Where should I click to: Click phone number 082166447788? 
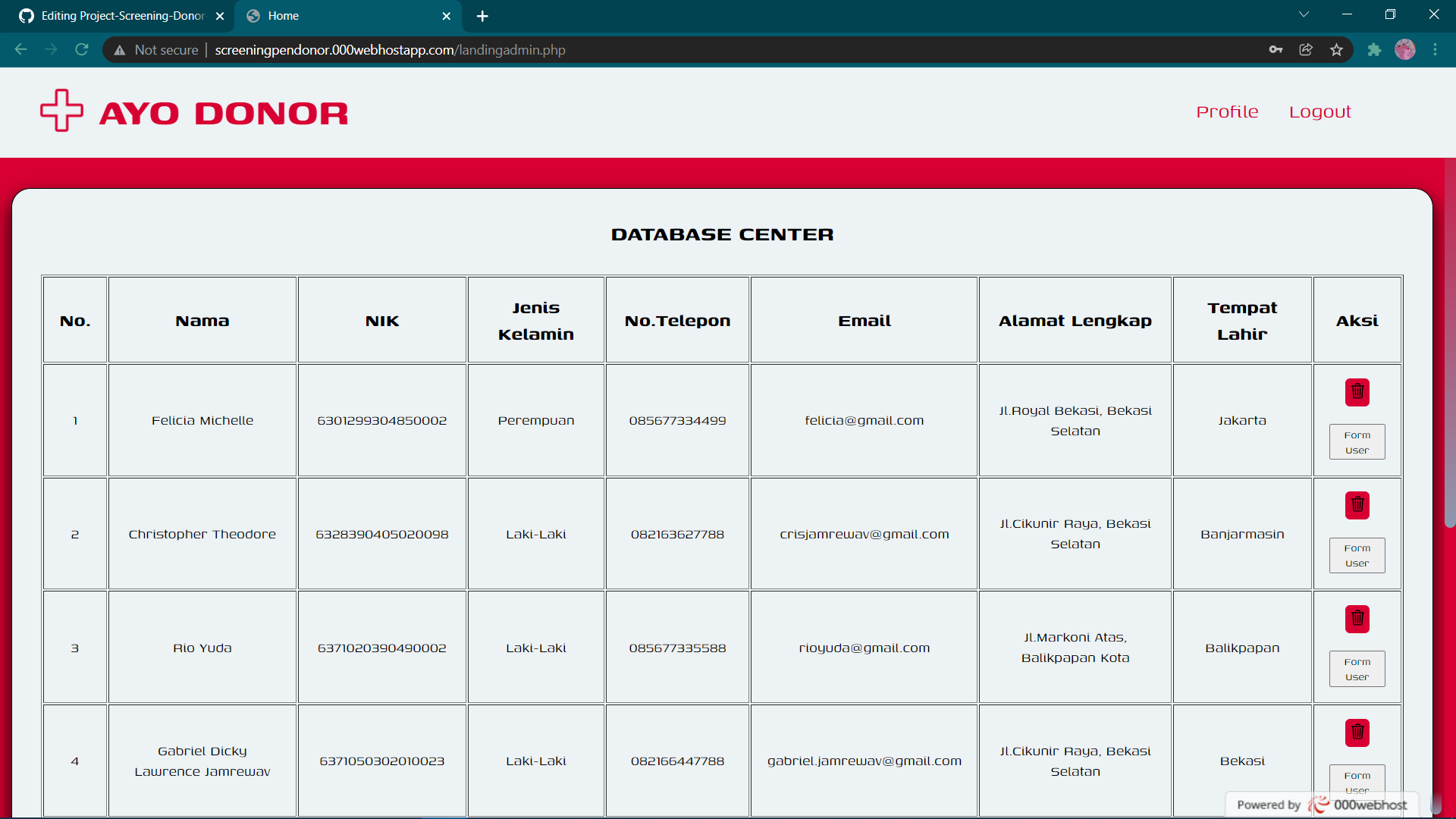coord(677,761)
